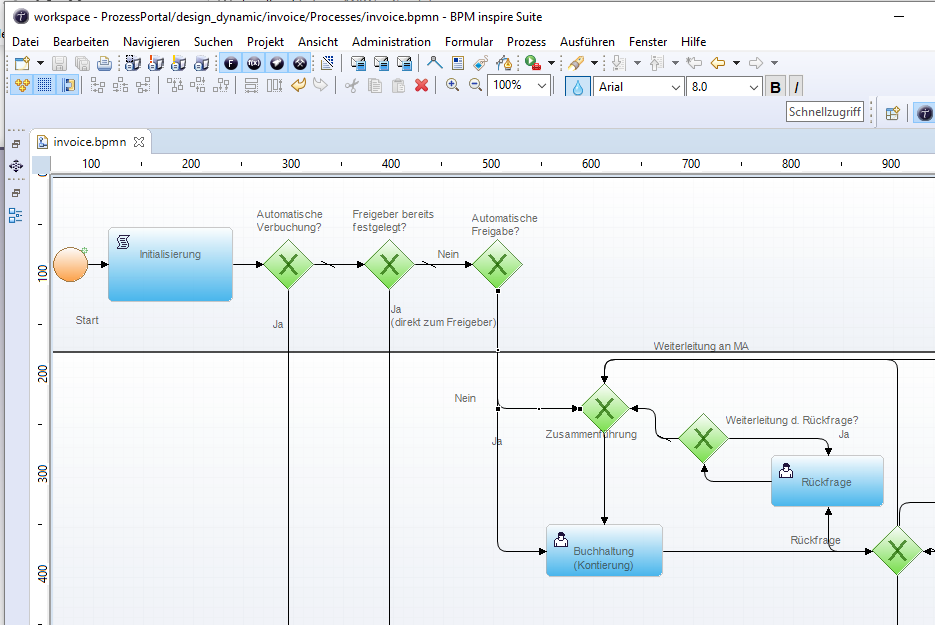Select the Rückfrage task box
This screenshot has height=625, width=935.
827,481
